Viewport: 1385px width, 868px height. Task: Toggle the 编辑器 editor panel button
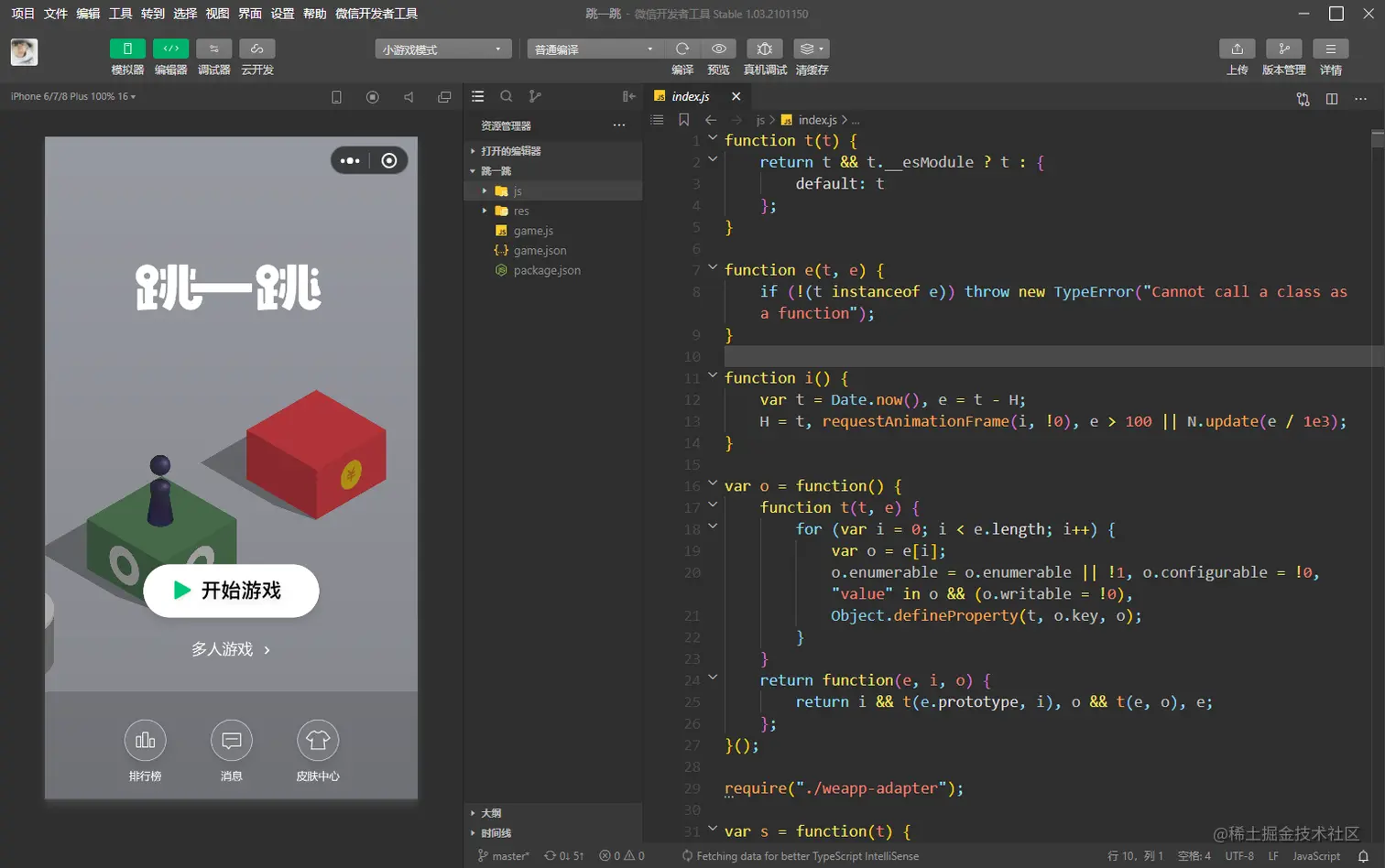[170, 49]
